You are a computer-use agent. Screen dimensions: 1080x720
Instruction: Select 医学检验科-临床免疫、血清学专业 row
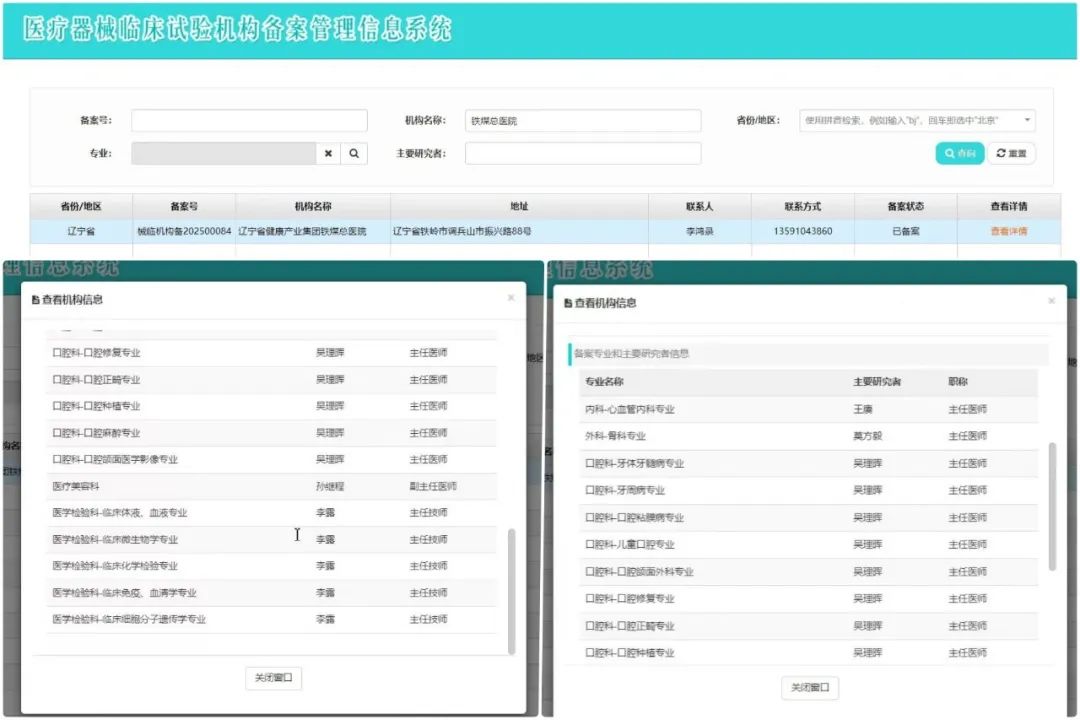pos(271,593)
